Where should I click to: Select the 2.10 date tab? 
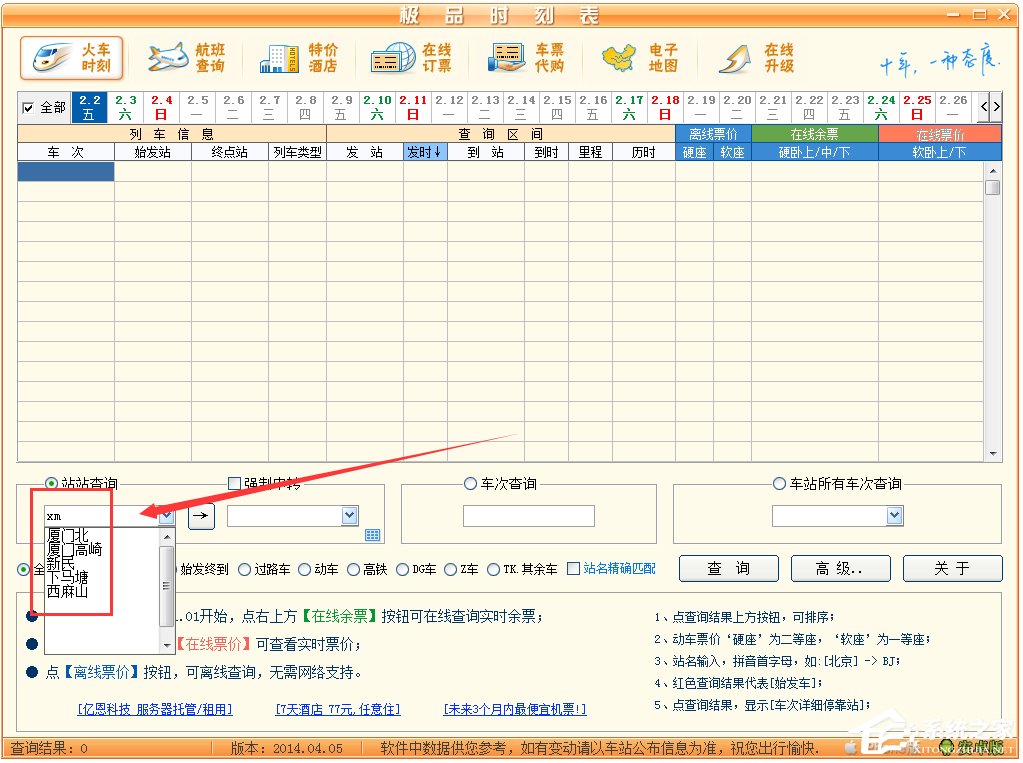coord(377,108)
